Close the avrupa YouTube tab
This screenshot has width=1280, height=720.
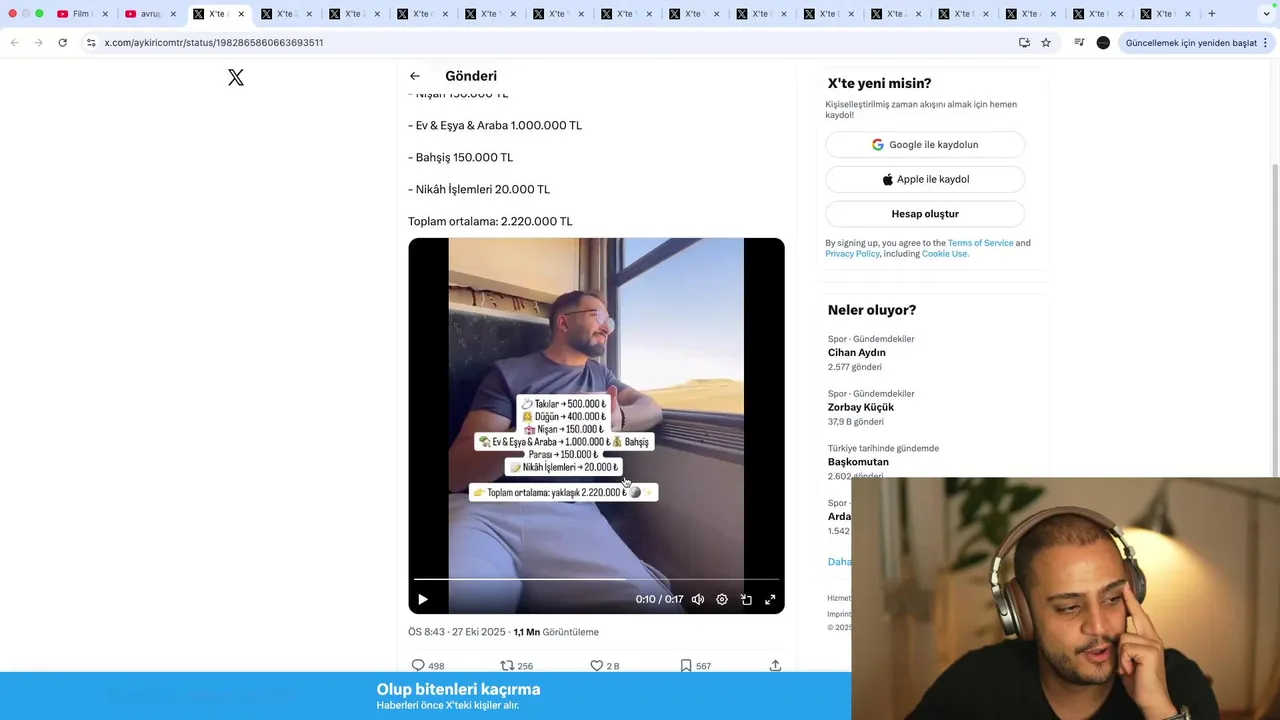[x=173, y=14]
